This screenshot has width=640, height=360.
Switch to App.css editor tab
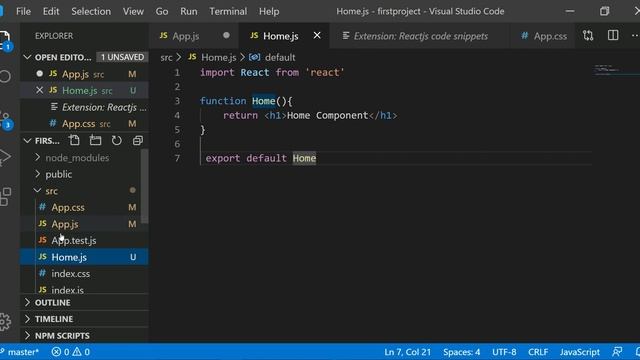[x=544, y=36]
